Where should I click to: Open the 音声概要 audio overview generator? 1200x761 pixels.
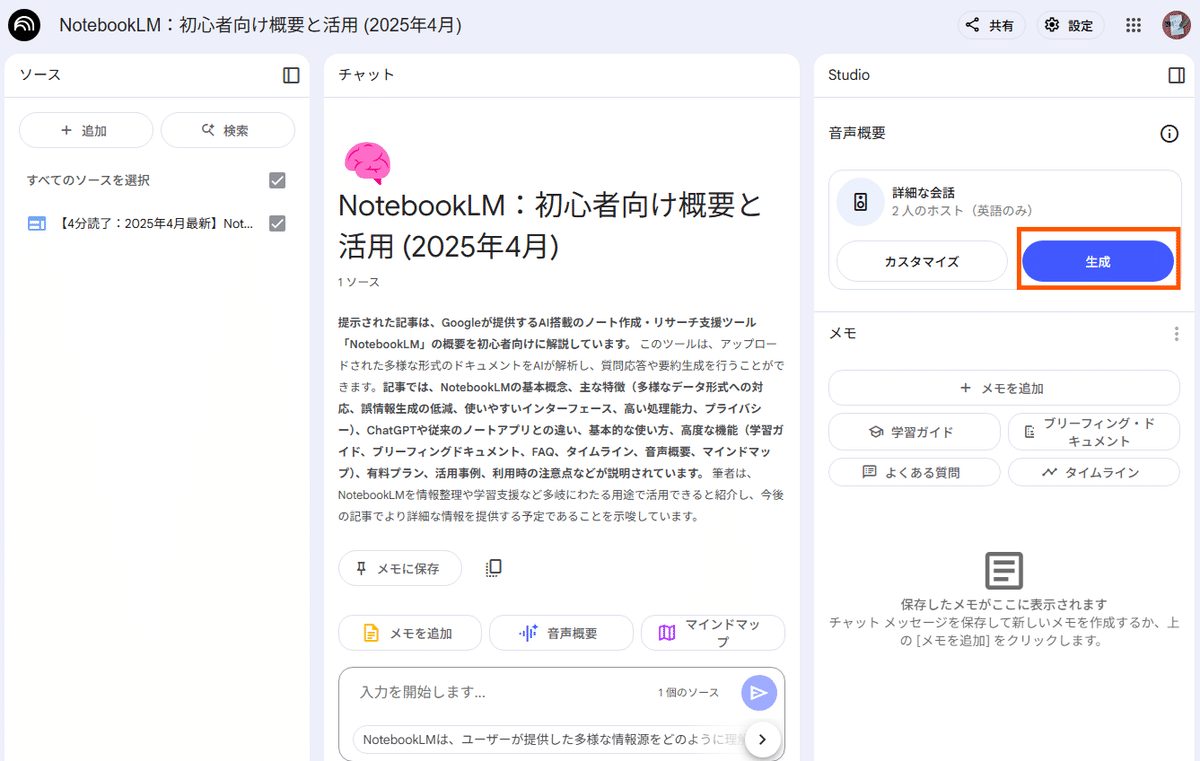[561, 633]
